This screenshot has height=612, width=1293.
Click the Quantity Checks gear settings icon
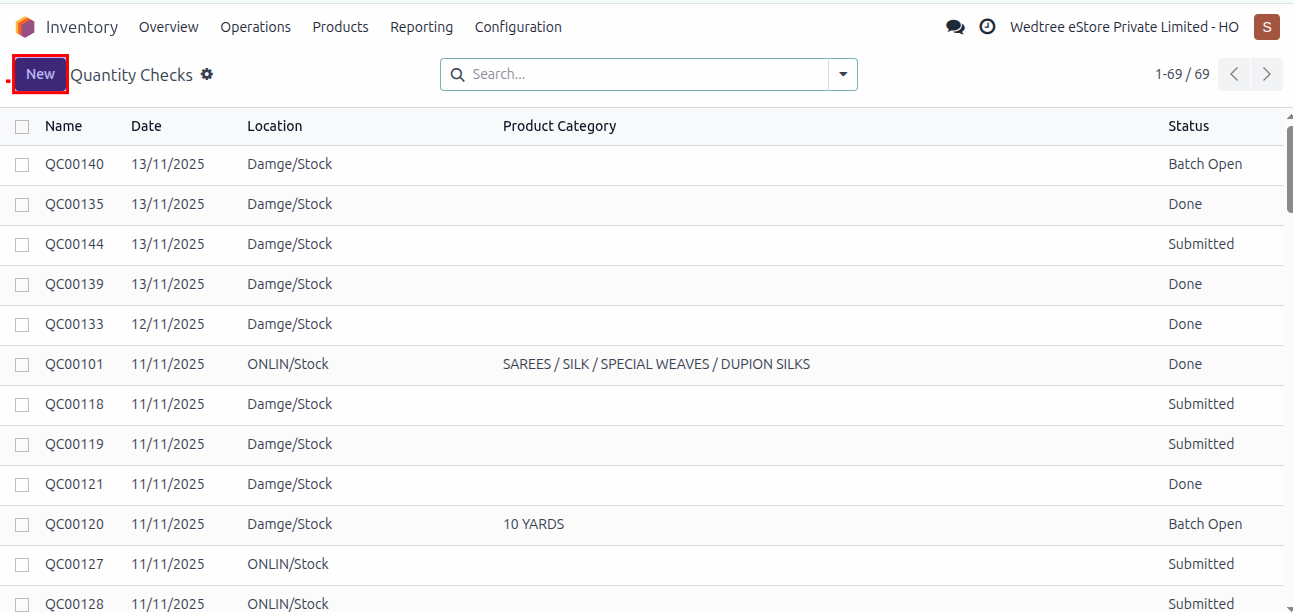[207, 74]
